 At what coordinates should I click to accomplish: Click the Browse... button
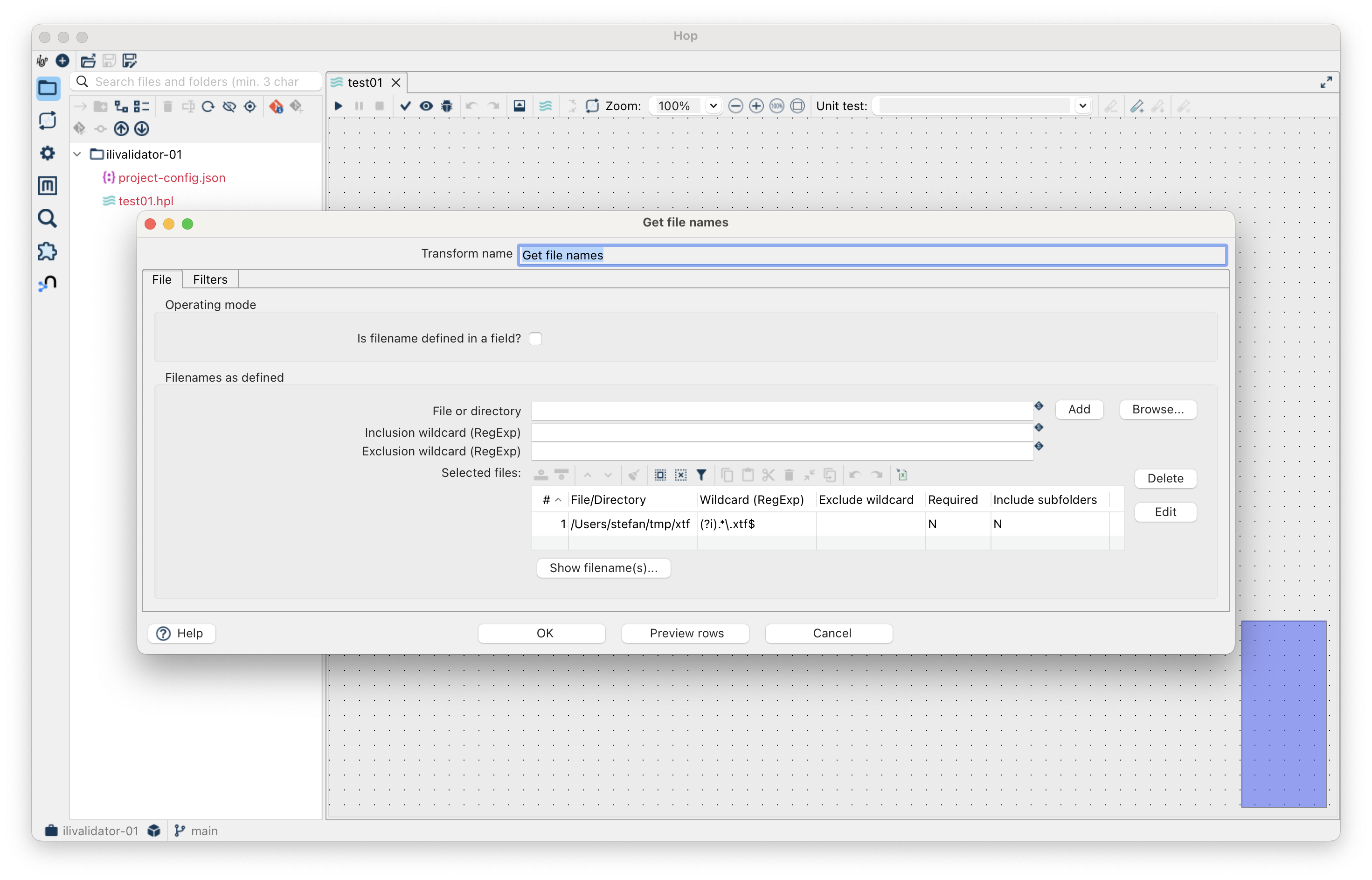coord(1157,409)
